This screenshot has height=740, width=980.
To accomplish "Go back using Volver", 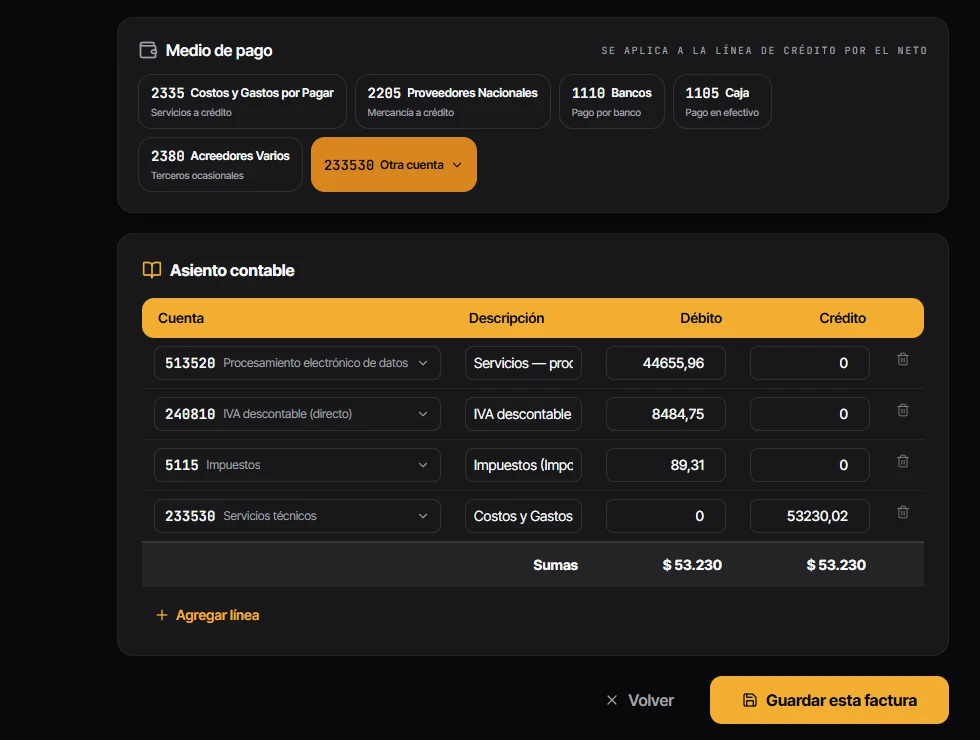I will tap(640, 700).
